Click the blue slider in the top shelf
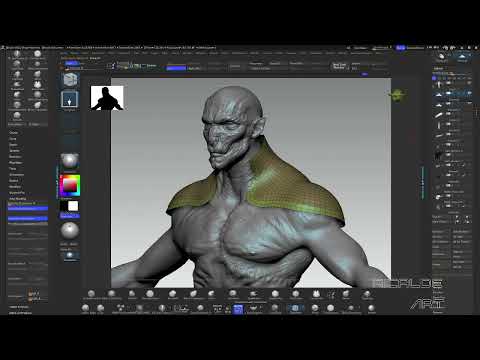Viewport: 480px width, 360px height. click(176, 68)
